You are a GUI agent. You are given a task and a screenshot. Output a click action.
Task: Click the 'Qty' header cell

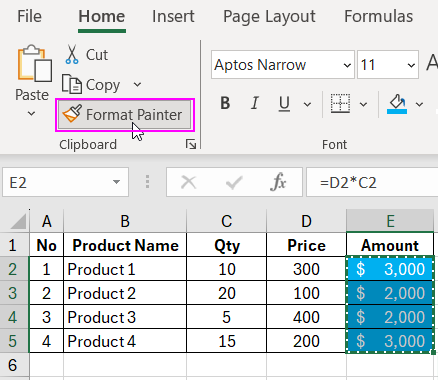(227, 245)
